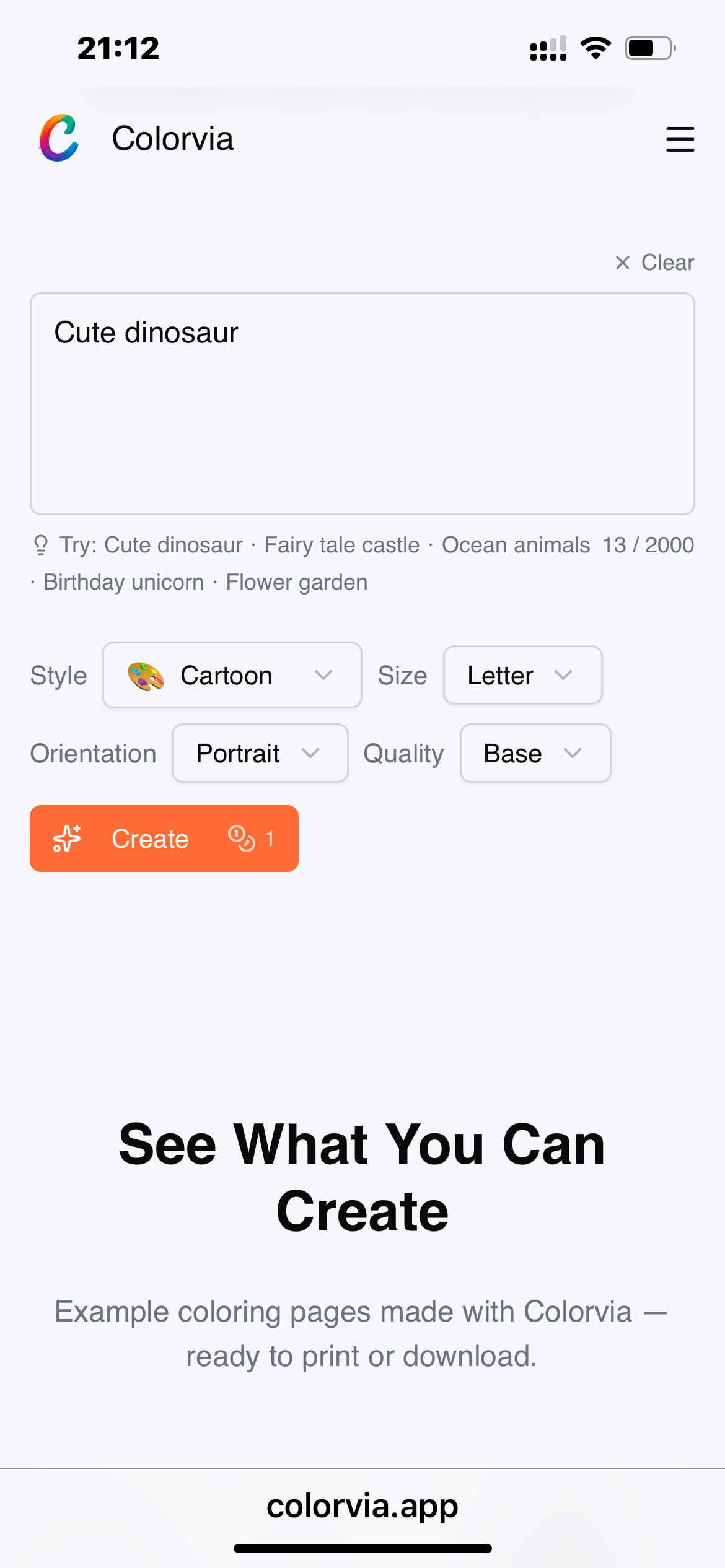725x1568 pixels.
Task: Select the Flower garden suggestion
Action: 296,581
